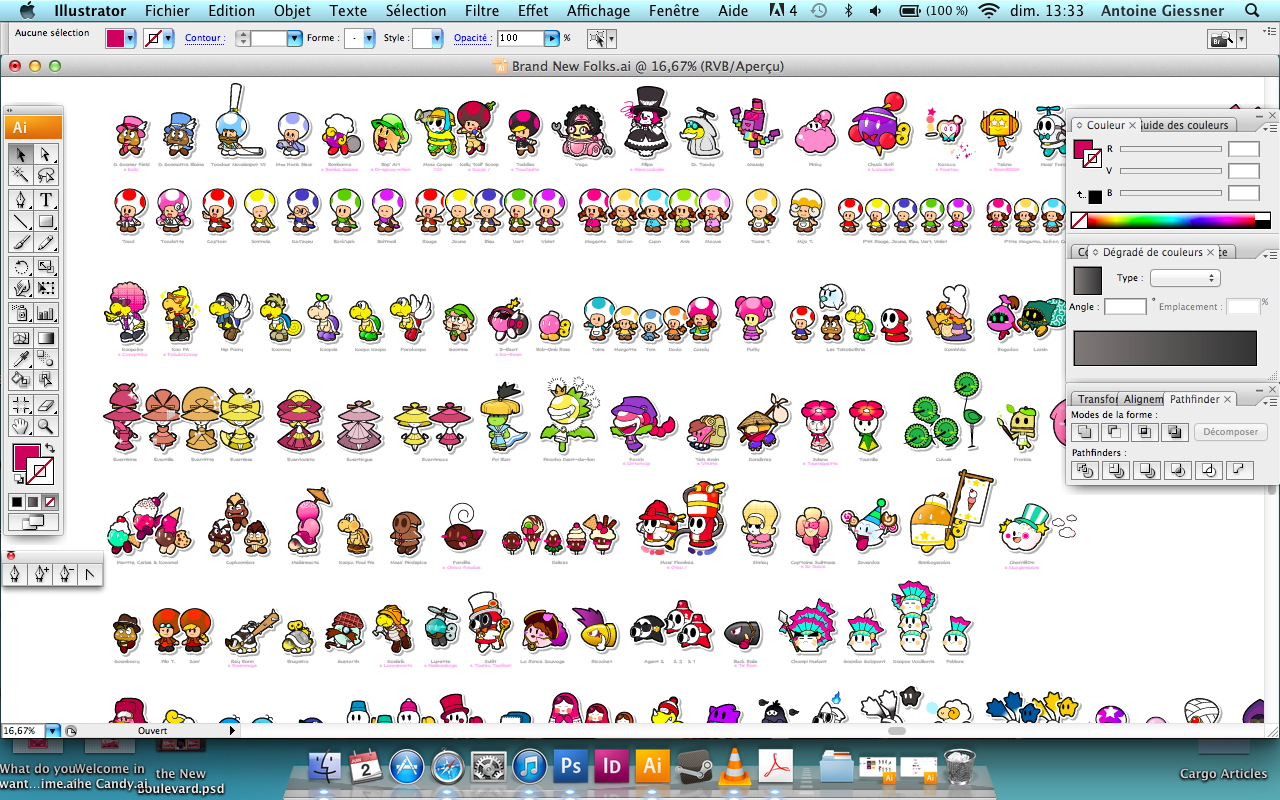Screen dimensions: 1280x800
Task: Click the None swatch in Couleur panel
Action: pos(1079,220)
